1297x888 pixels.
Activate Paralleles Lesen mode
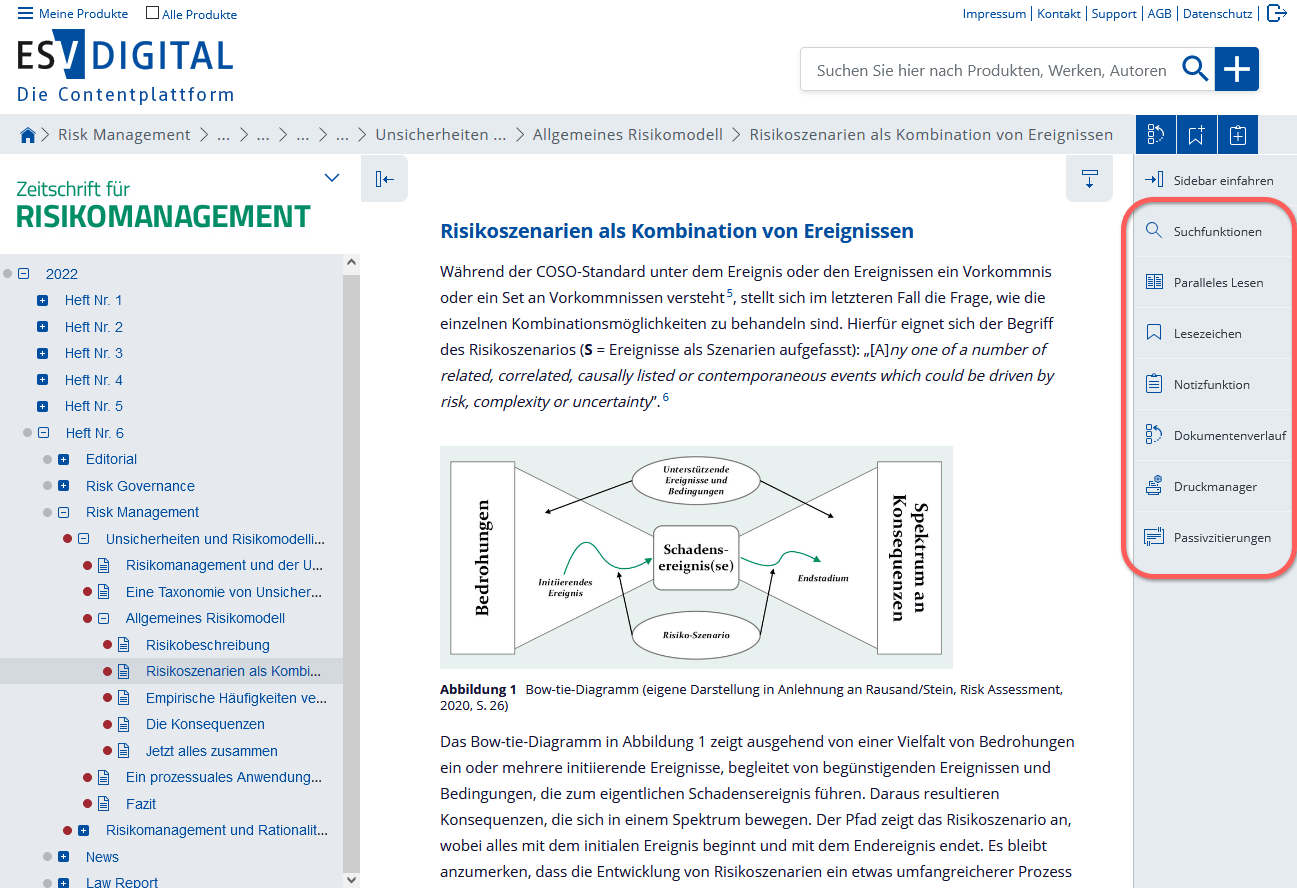(1212, 282)
